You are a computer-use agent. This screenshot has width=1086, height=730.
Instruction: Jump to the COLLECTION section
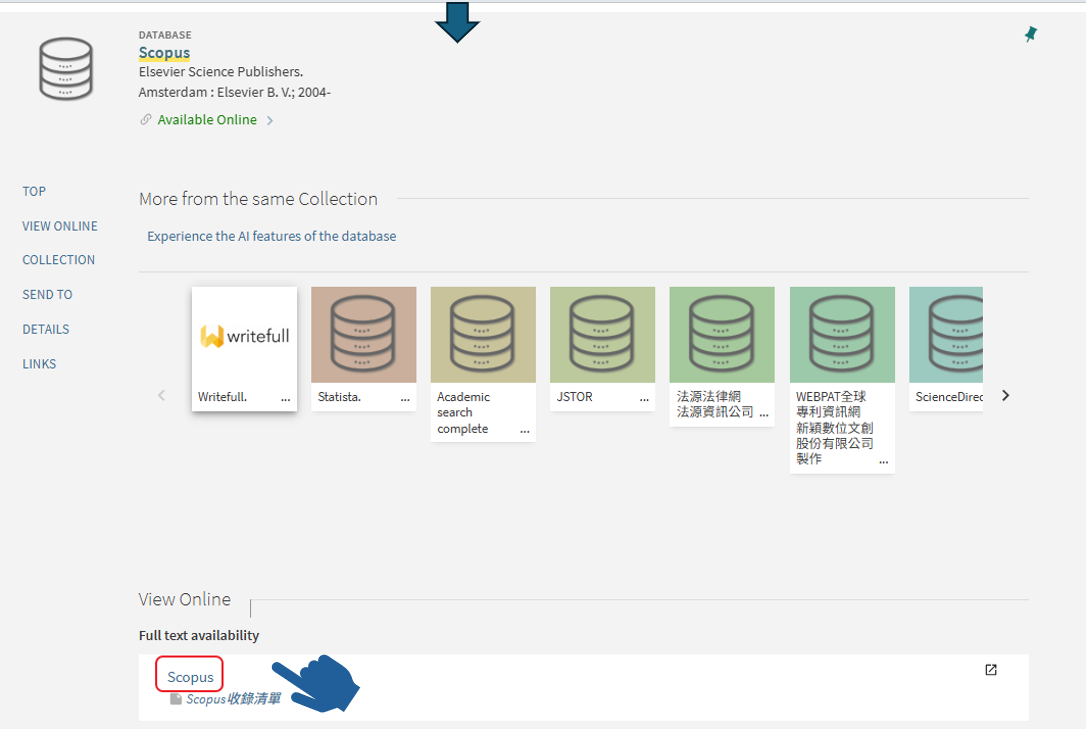[x=58, y=260]
